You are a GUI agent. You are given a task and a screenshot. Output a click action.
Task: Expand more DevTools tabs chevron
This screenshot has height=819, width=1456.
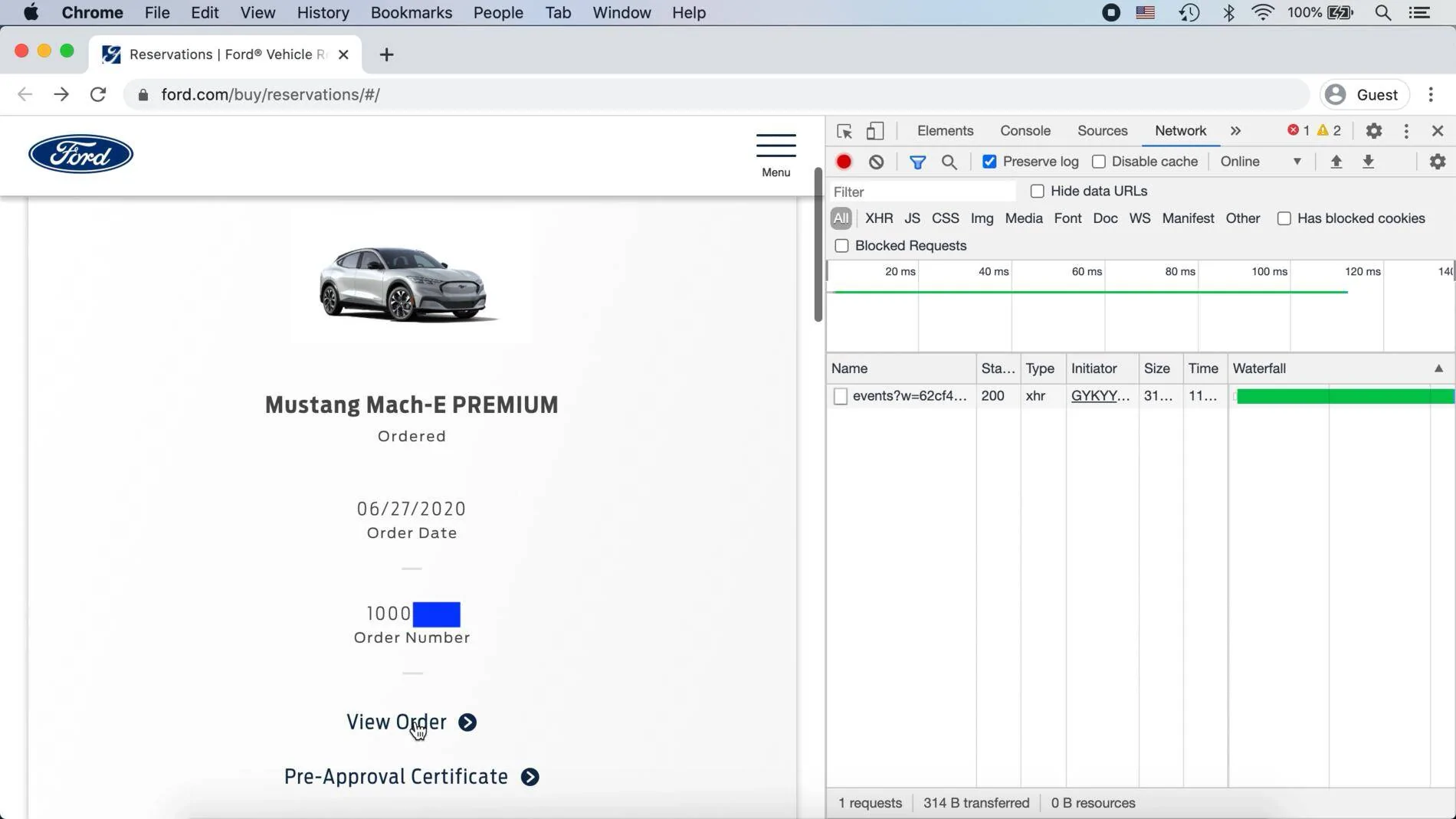coord(1235,131)
